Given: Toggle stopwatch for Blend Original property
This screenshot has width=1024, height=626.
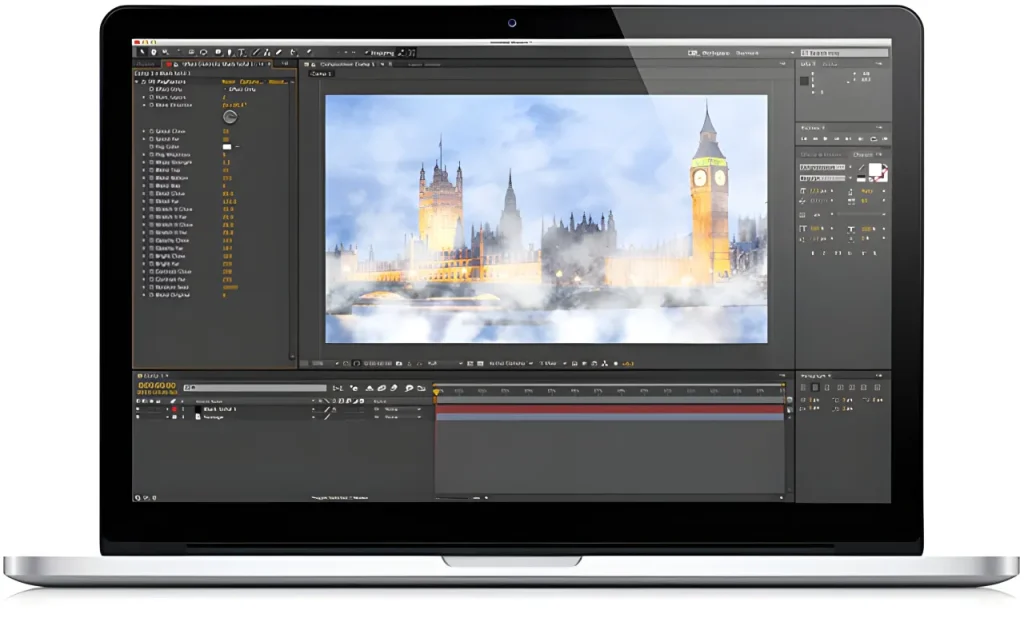Looking at the screenshot, I should [x=151, y=295].
